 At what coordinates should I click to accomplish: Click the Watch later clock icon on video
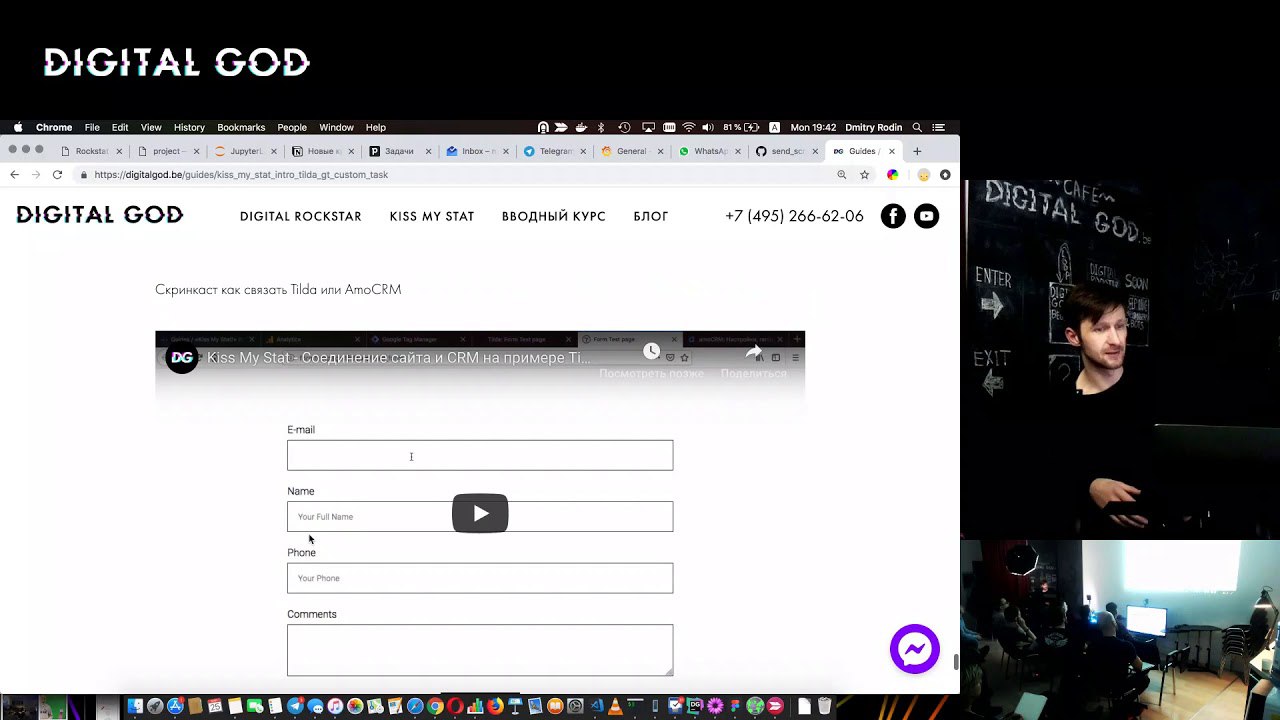click(651, 351)
